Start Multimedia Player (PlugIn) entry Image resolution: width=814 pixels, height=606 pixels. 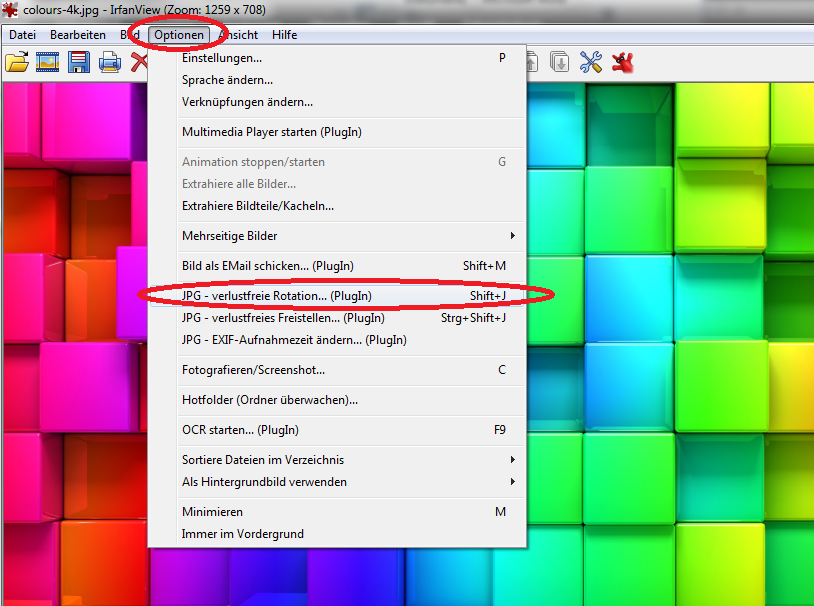[337, 132]
